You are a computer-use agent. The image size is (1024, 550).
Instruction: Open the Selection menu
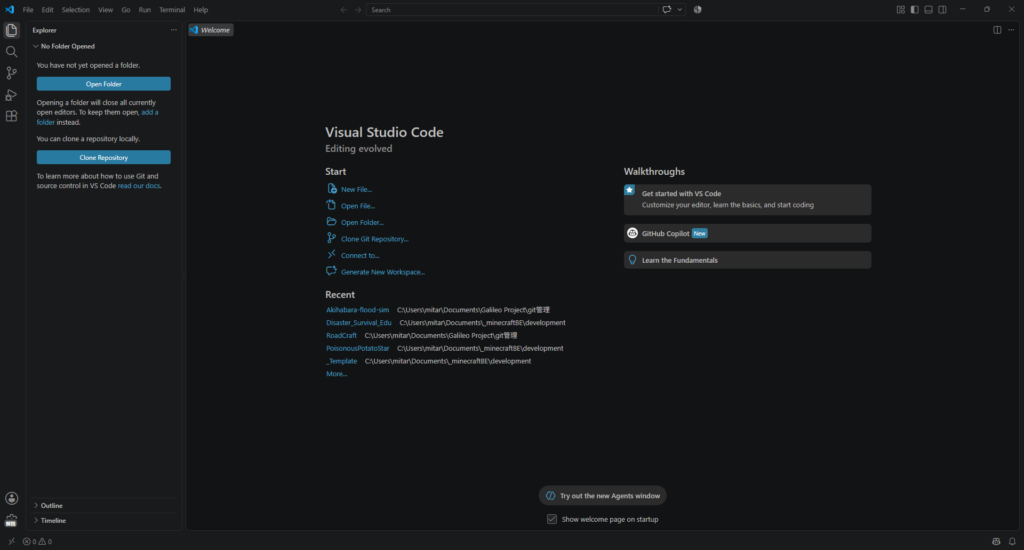tap(76, 10)
